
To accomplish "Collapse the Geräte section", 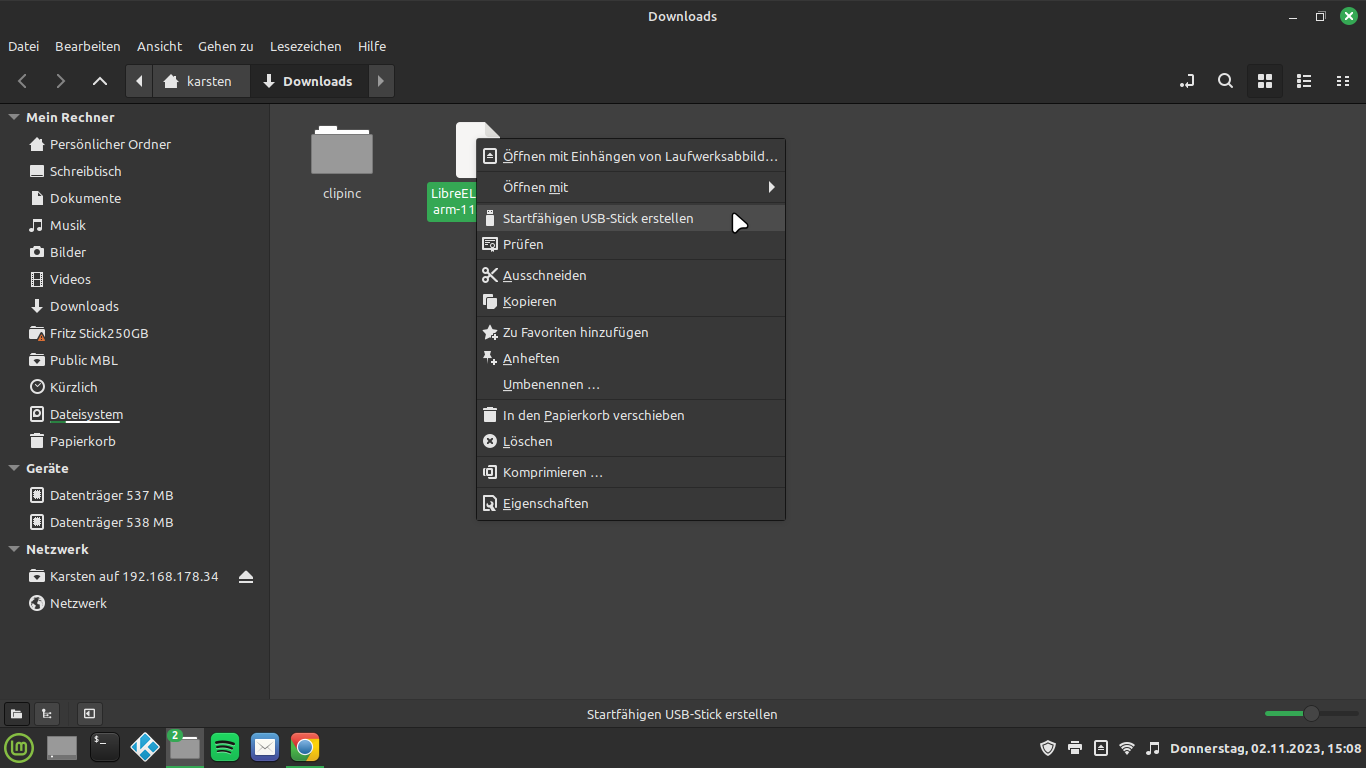I will [x=14, y=468].
